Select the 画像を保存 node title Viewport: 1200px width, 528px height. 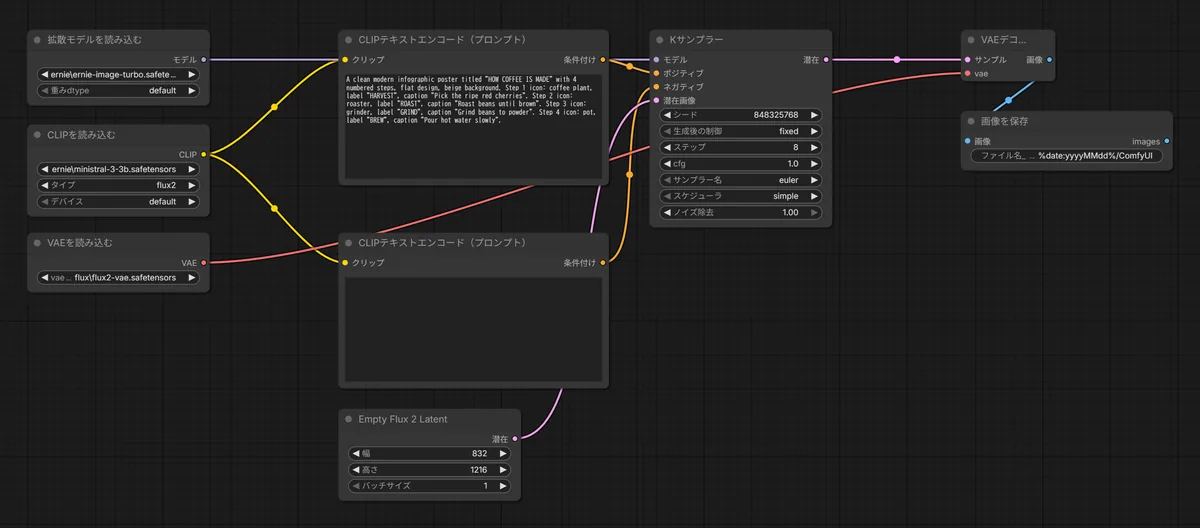(1004, 121)
